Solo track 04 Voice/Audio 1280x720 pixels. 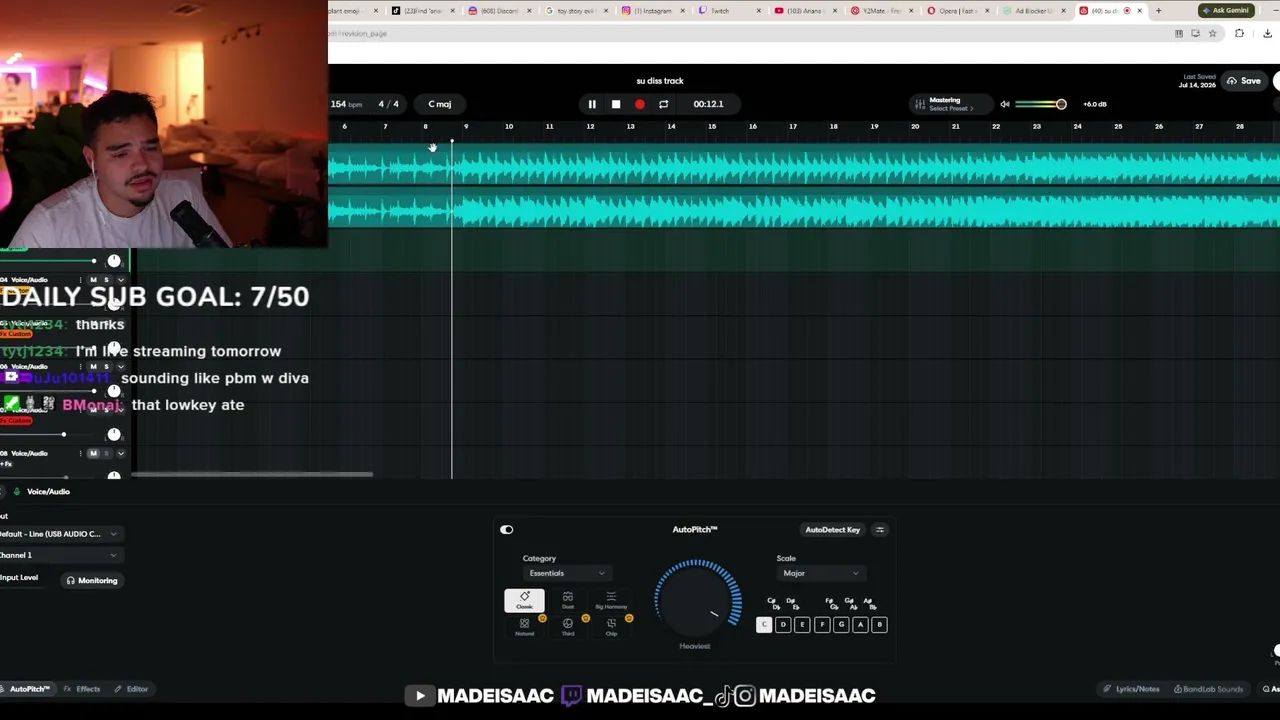(x=106, y=280)
